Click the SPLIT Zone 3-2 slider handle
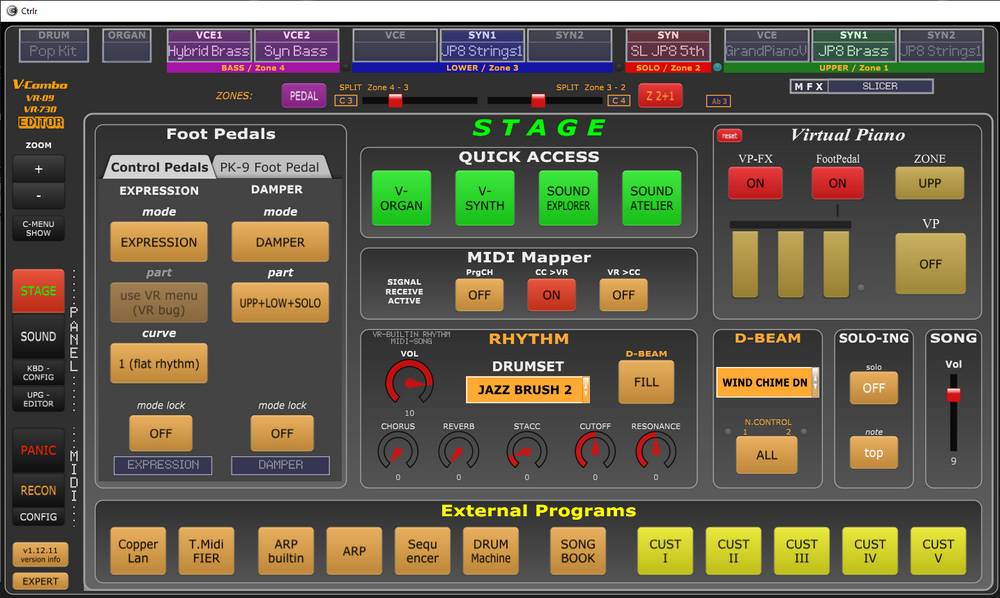This screenshot has width=1000, height=598. (538, 100)
